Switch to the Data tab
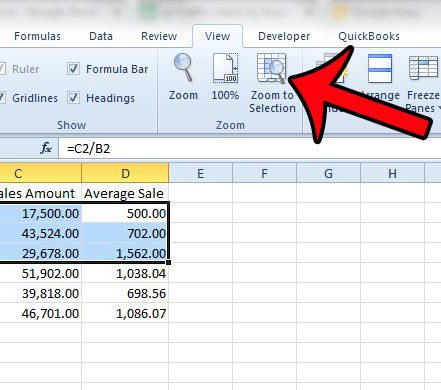 [101, 36]
